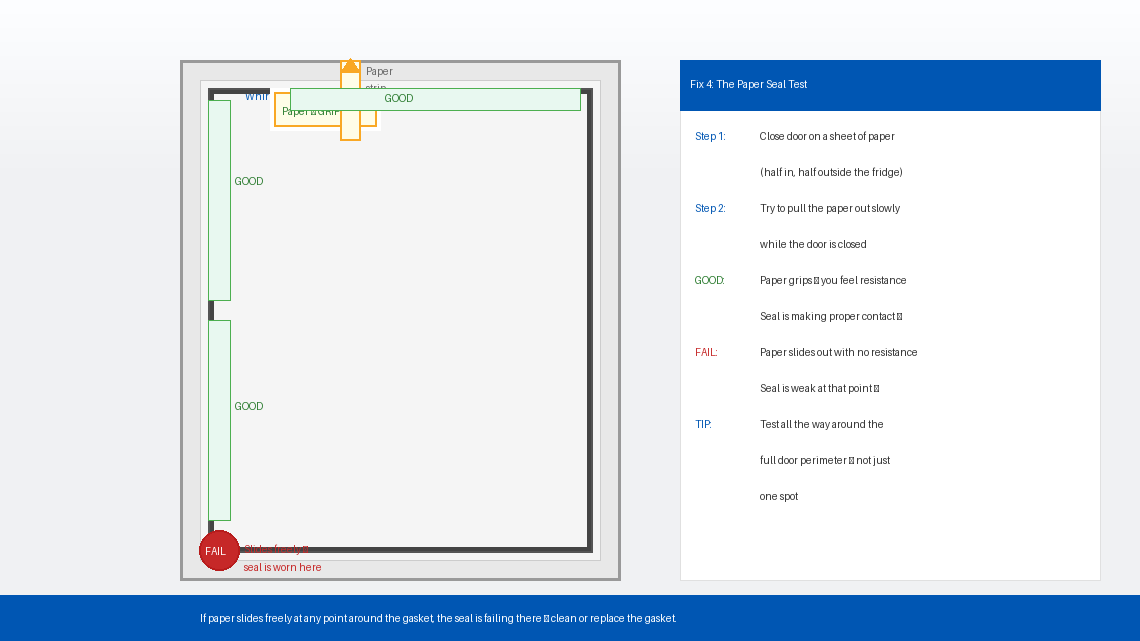Click the blue 'TIP:' label

(703, 425)
